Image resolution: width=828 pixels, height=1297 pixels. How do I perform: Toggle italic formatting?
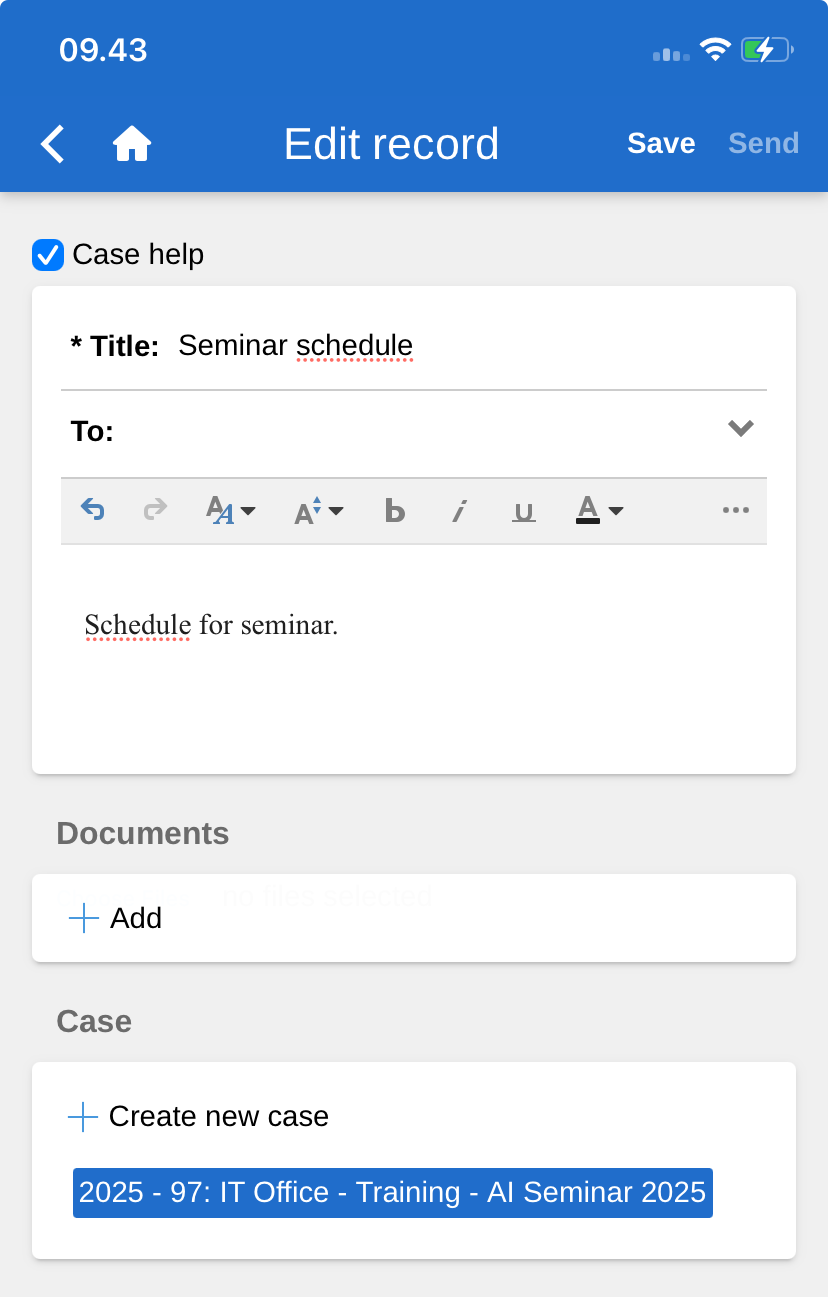point(459,511)
